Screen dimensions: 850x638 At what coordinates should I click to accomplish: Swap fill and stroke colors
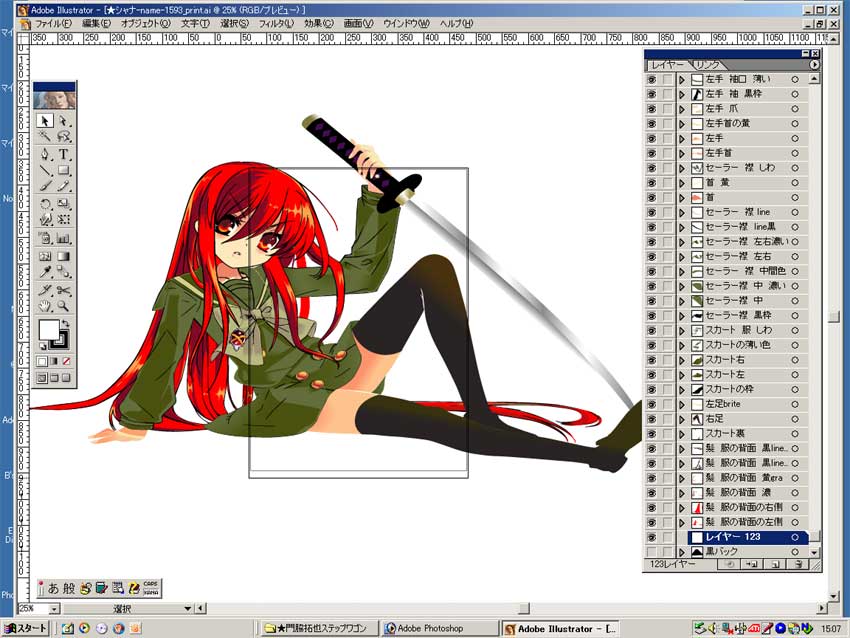click(66, 324)
